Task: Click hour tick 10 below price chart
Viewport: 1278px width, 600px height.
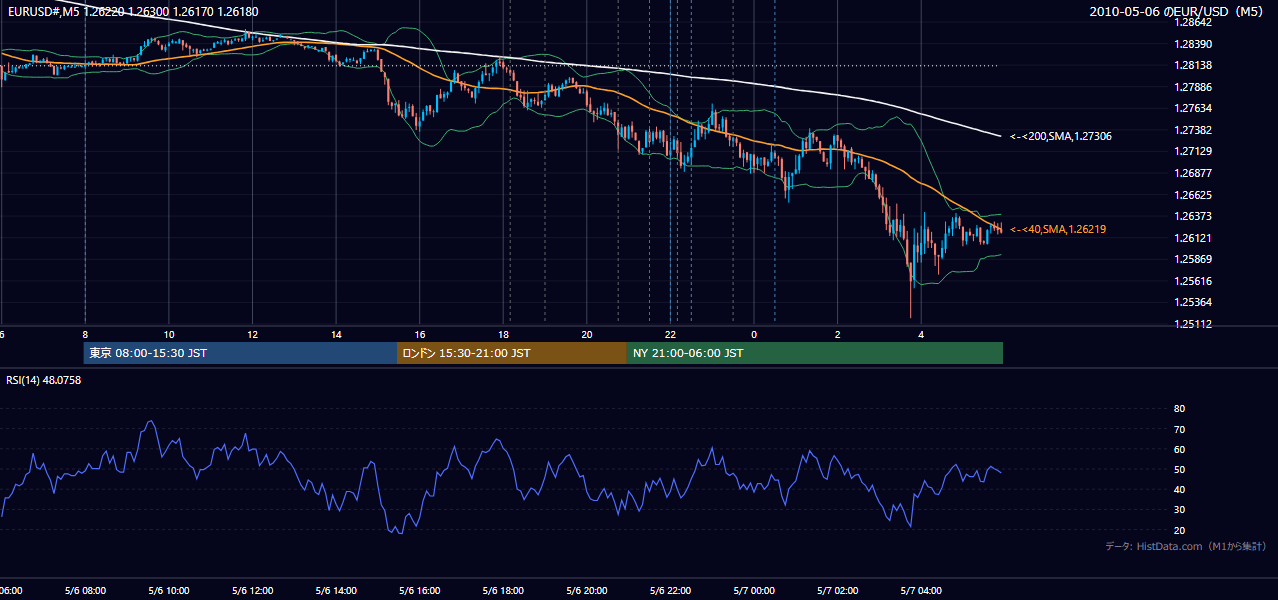Action: [169, 334]
